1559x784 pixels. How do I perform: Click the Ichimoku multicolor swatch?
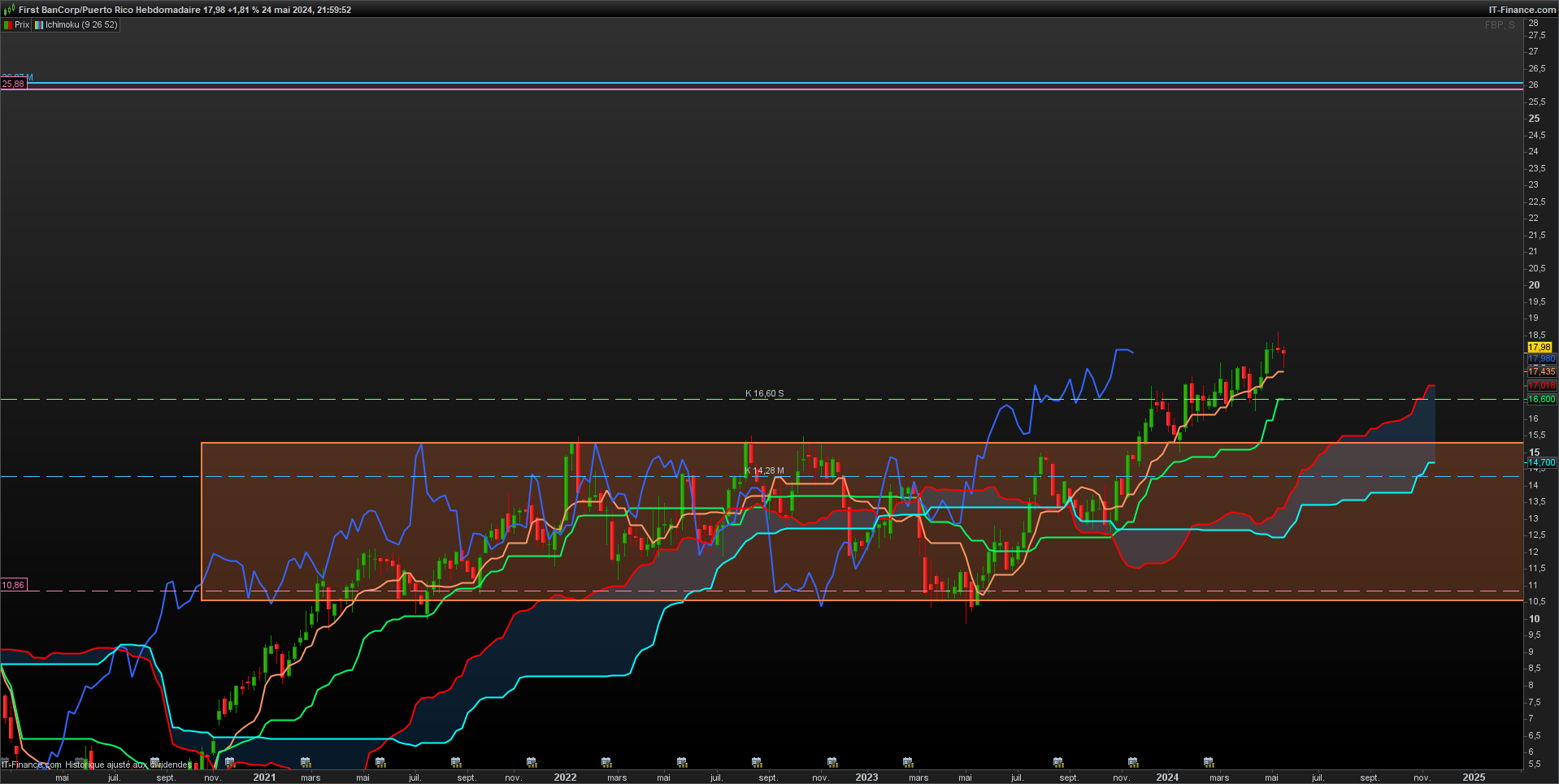(x=38, y=25)
